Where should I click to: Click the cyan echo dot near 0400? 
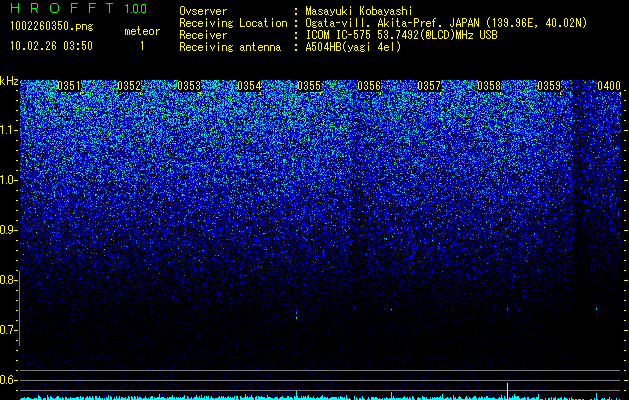(x=597, y=309)
